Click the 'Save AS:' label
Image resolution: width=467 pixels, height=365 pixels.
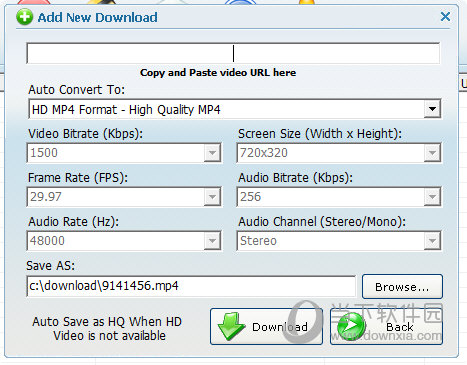[51, 266]
